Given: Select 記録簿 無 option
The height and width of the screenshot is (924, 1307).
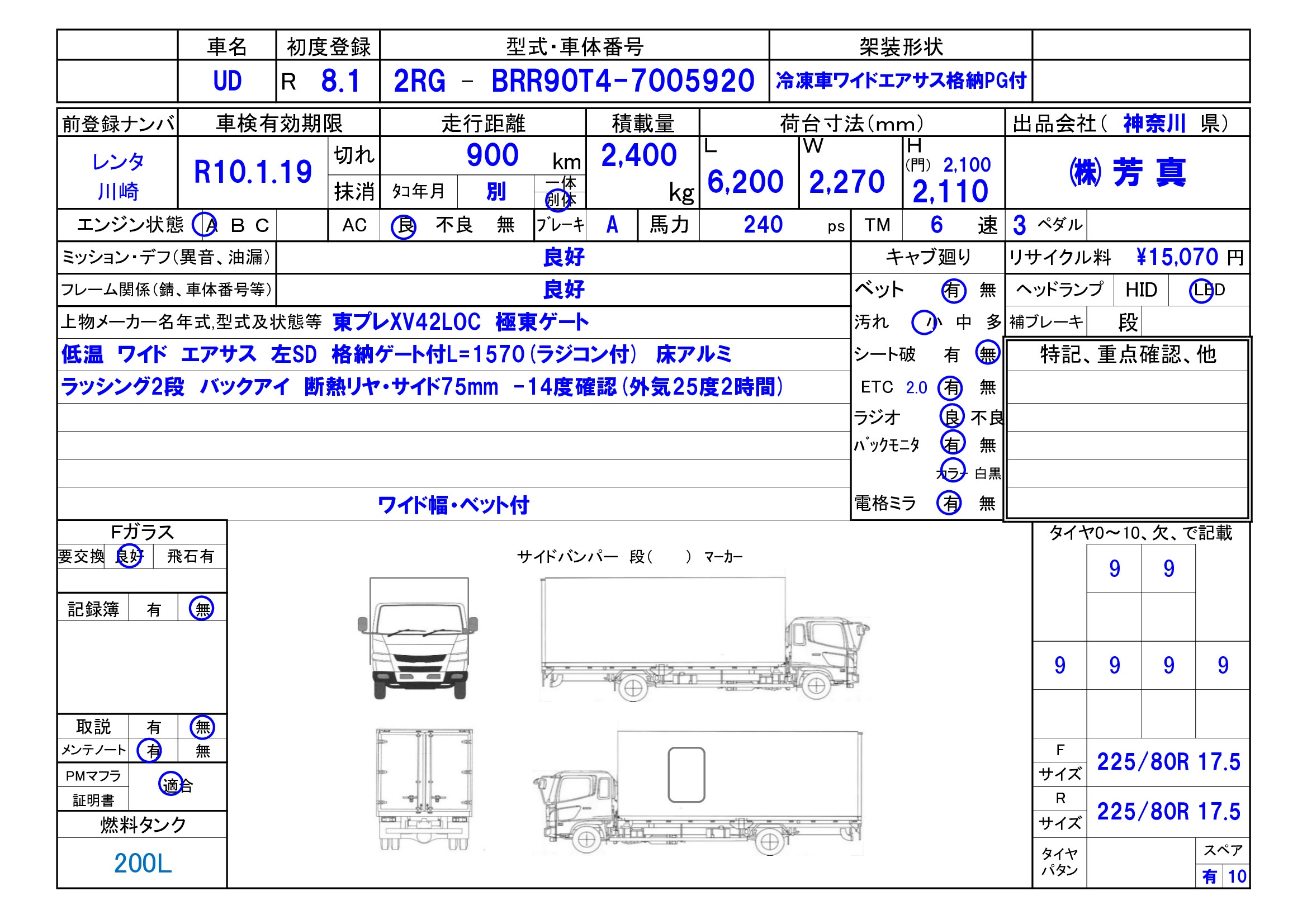Looking at the screenshot, I should 201,609.
